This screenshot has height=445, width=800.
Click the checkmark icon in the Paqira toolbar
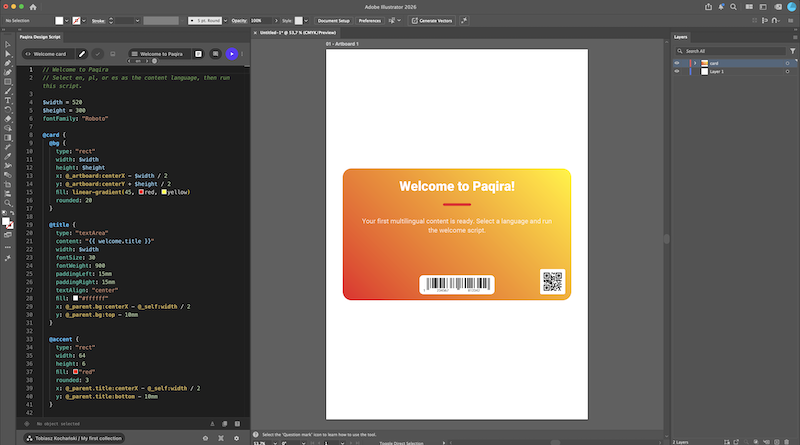tap(98, 54)
